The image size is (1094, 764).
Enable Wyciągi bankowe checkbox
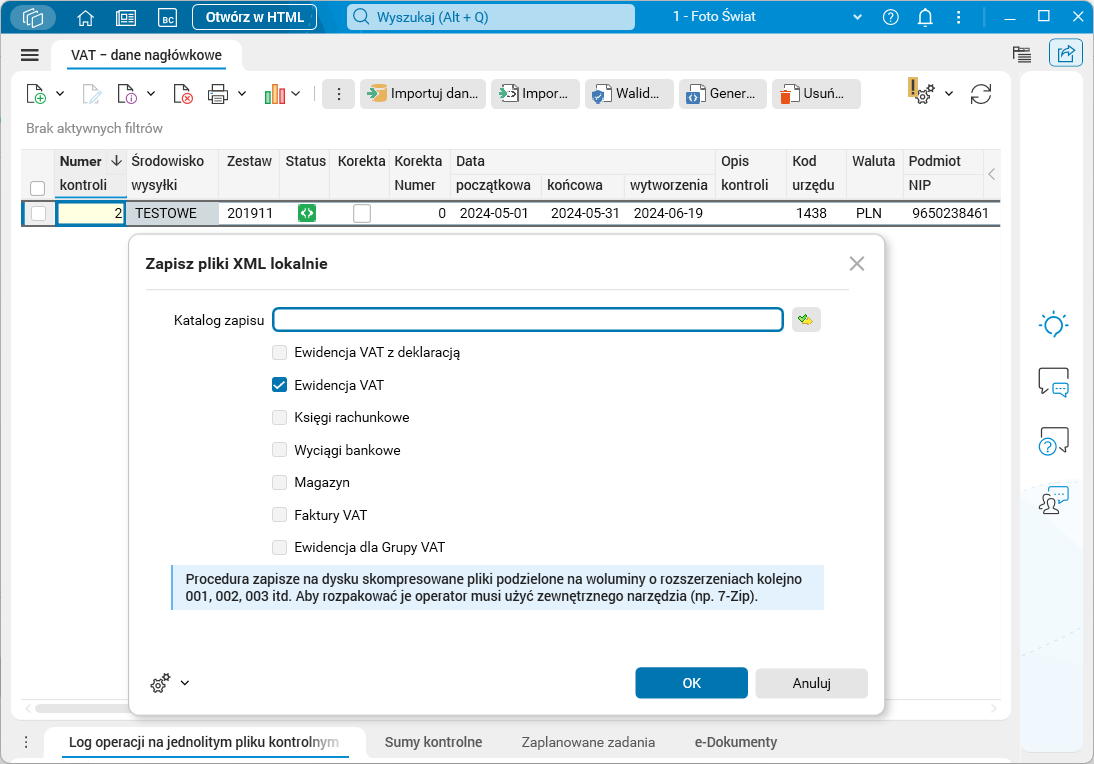point(279,449)
